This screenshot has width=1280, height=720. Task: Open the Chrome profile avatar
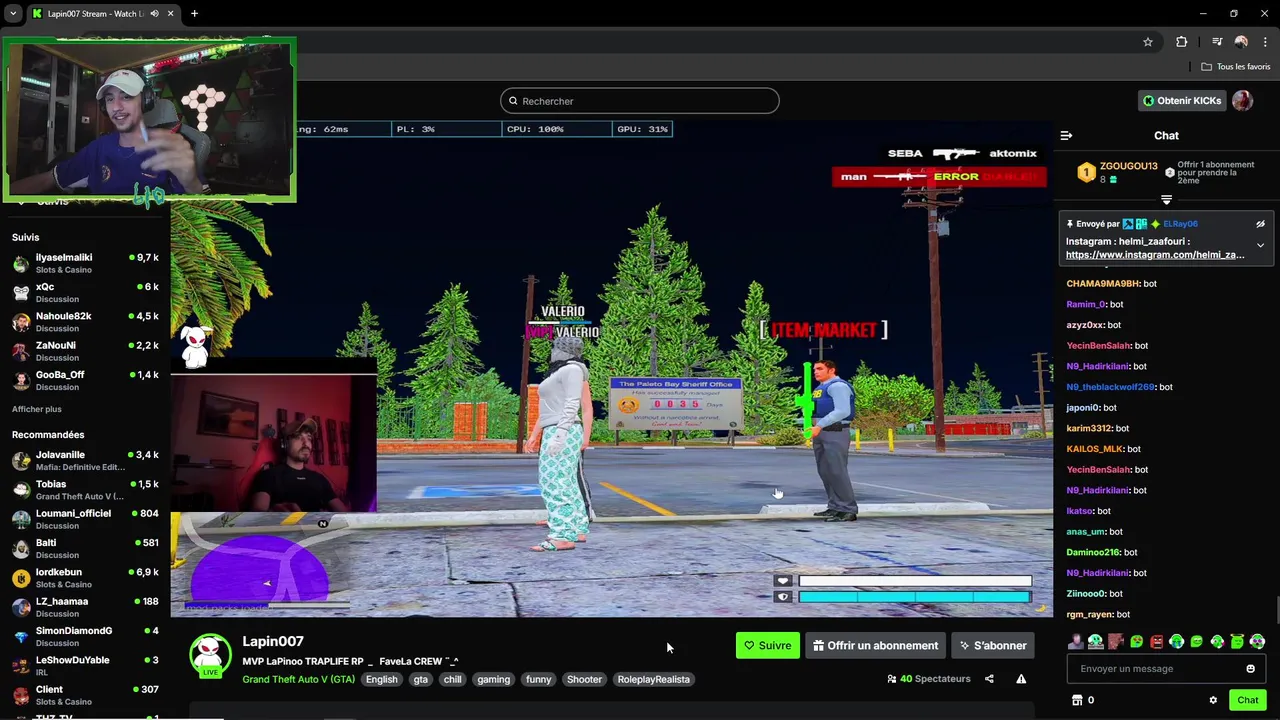point(1241,42)
